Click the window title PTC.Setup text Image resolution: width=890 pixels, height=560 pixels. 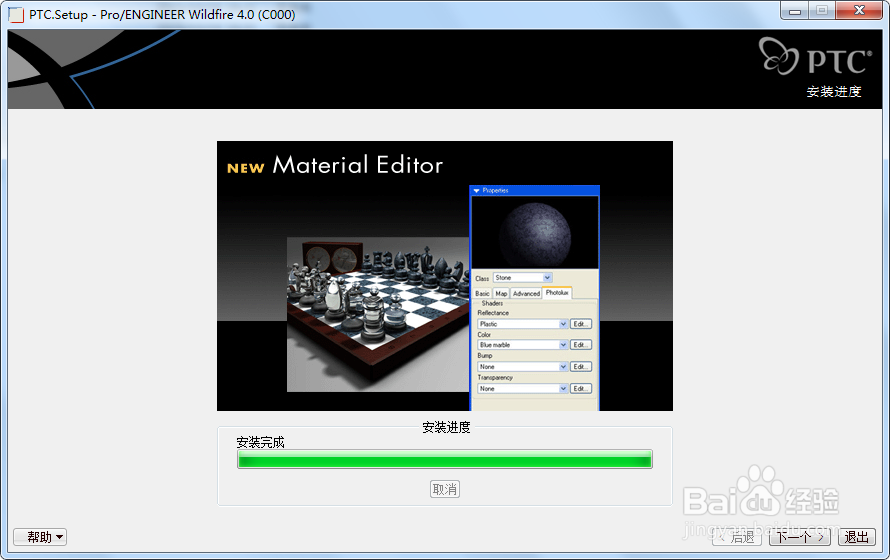pyautogui.click(x=162, y=15)
